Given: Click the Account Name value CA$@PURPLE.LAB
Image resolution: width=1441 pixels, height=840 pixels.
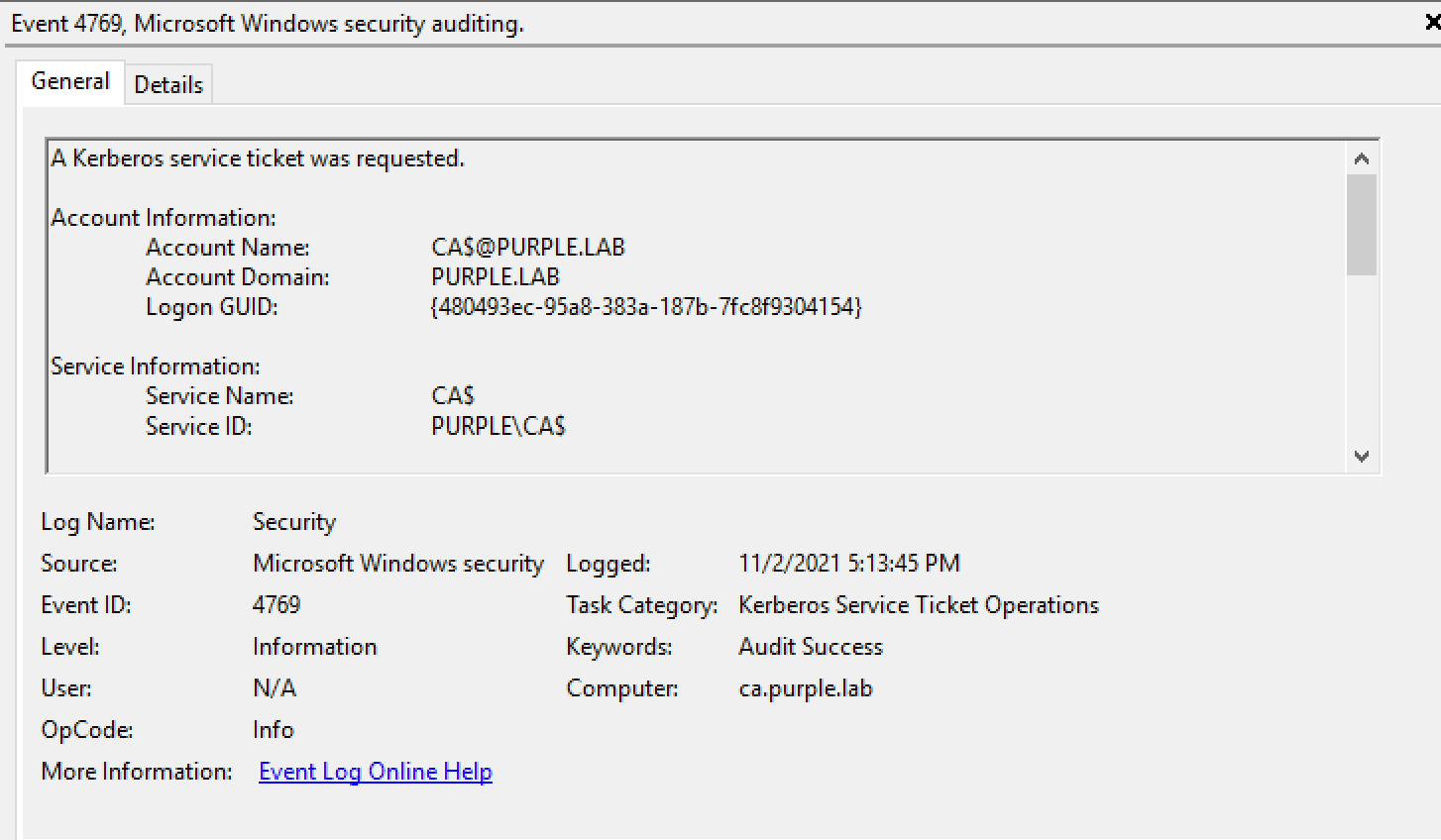Looking at the screenshot, I should point(528,248).
